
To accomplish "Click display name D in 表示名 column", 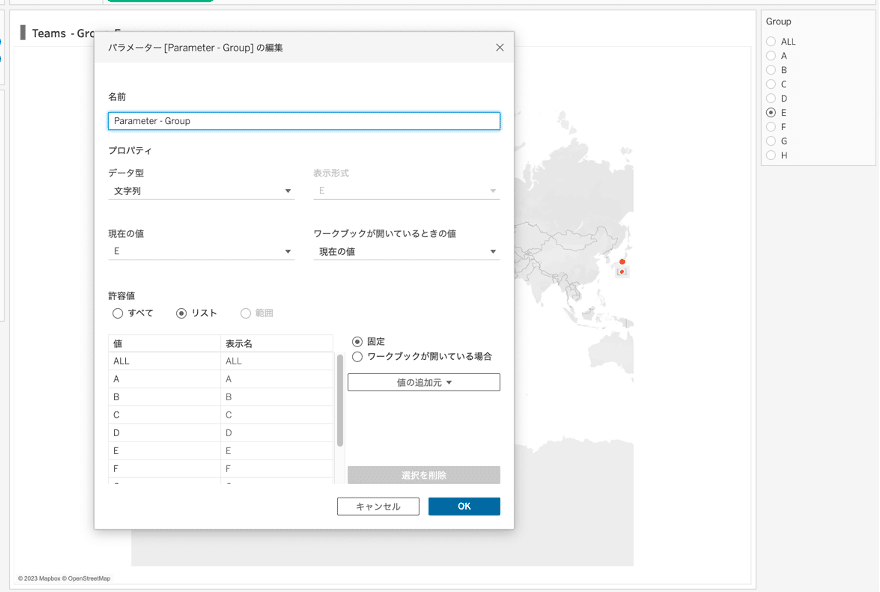I will tap(277, 433).
